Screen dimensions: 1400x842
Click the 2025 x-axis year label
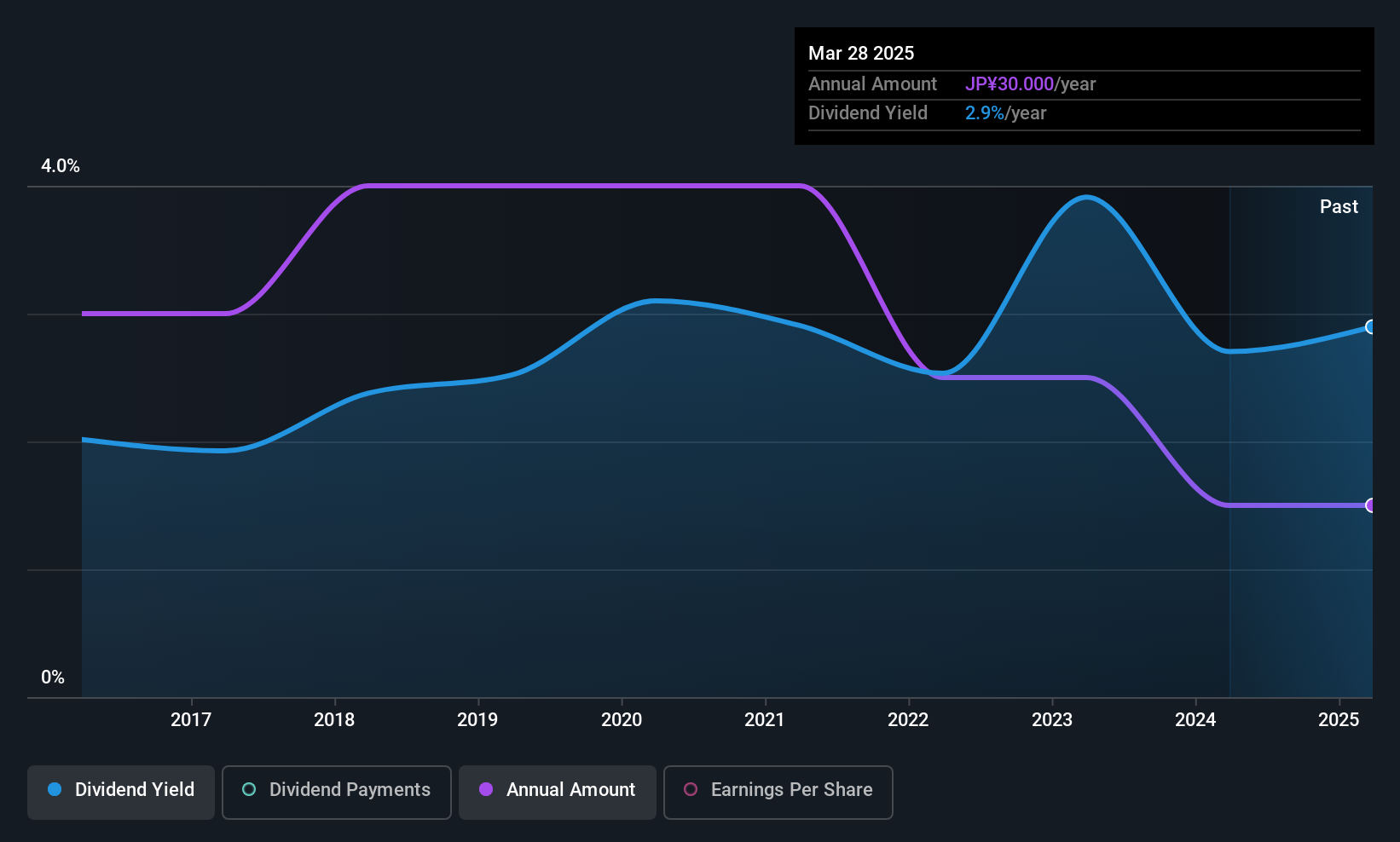click(x=1339, y=720)
